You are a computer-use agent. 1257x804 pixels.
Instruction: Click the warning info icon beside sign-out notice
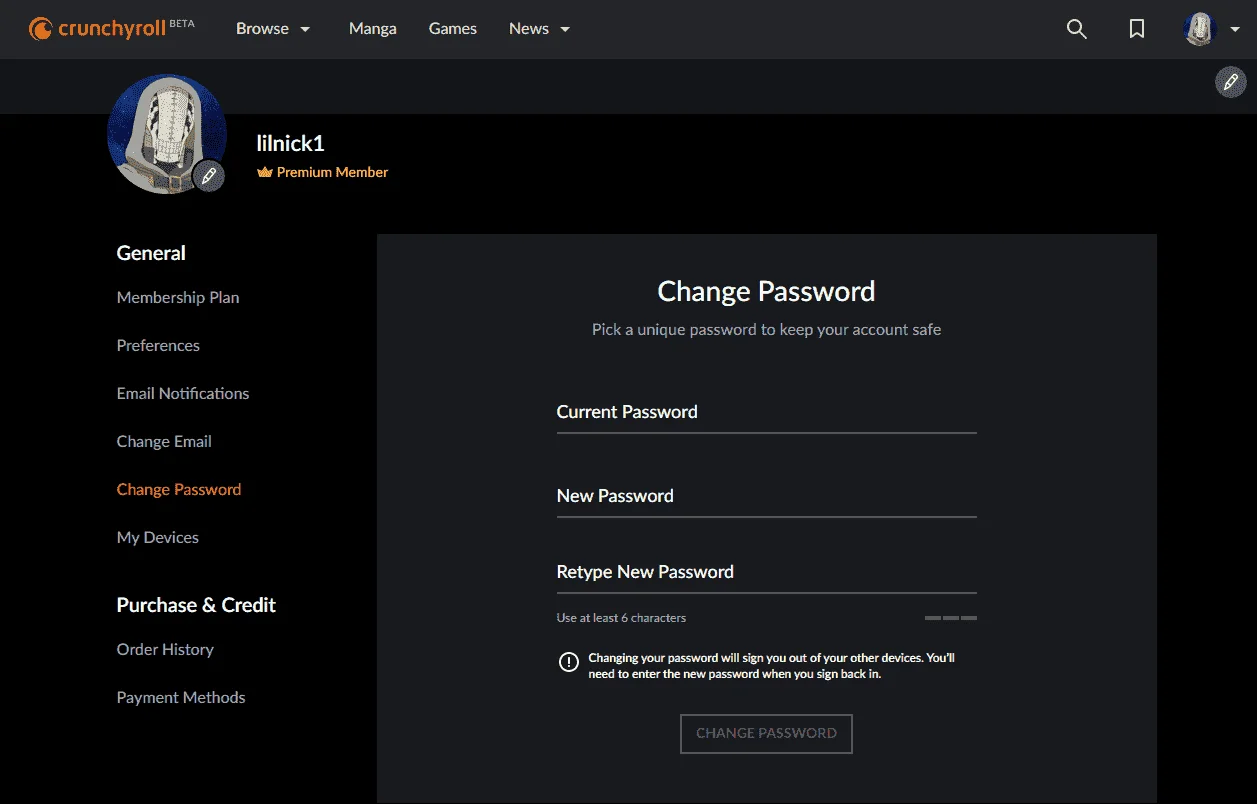click(x=569, y=662)
